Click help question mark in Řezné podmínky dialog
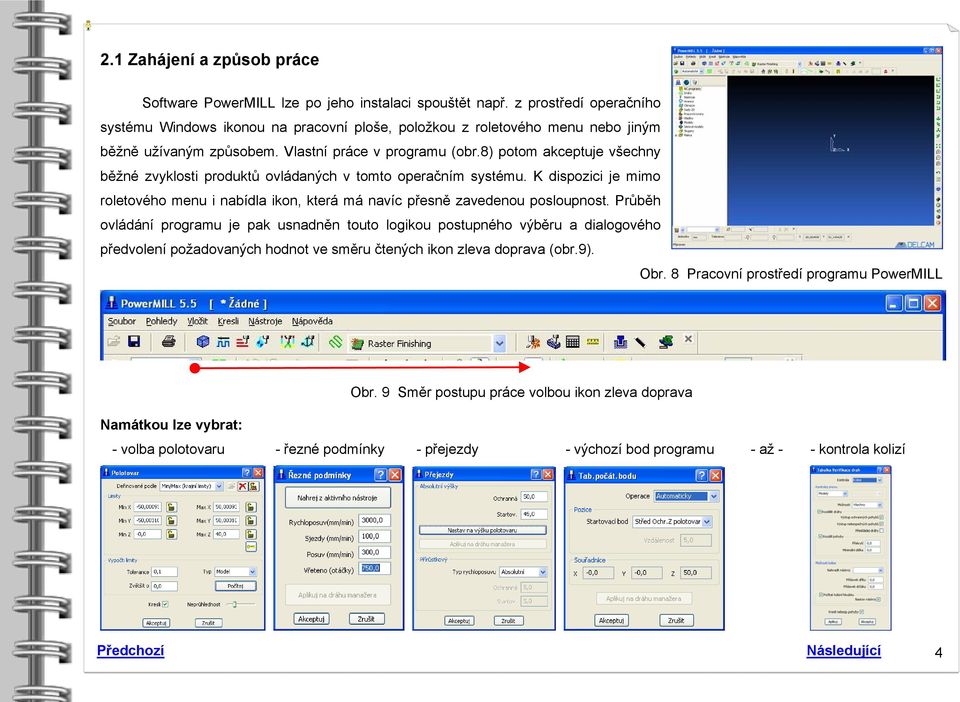The height and width of the screenshot is (702, 960). coord(381,474)
